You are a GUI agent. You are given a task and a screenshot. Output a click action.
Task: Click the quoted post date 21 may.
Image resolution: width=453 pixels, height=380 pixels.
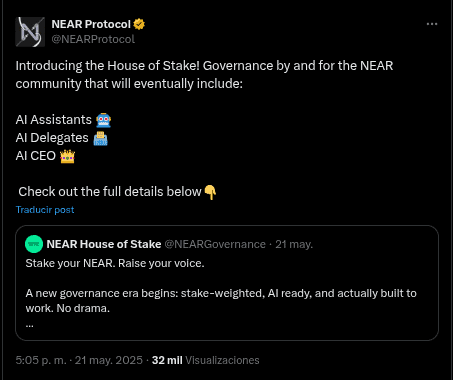pos(294,244)
